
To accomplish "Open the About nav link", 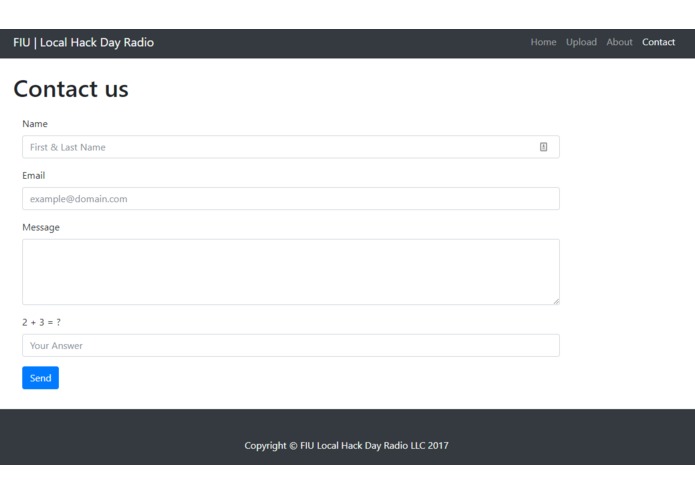I will click(x=619, y=42).
